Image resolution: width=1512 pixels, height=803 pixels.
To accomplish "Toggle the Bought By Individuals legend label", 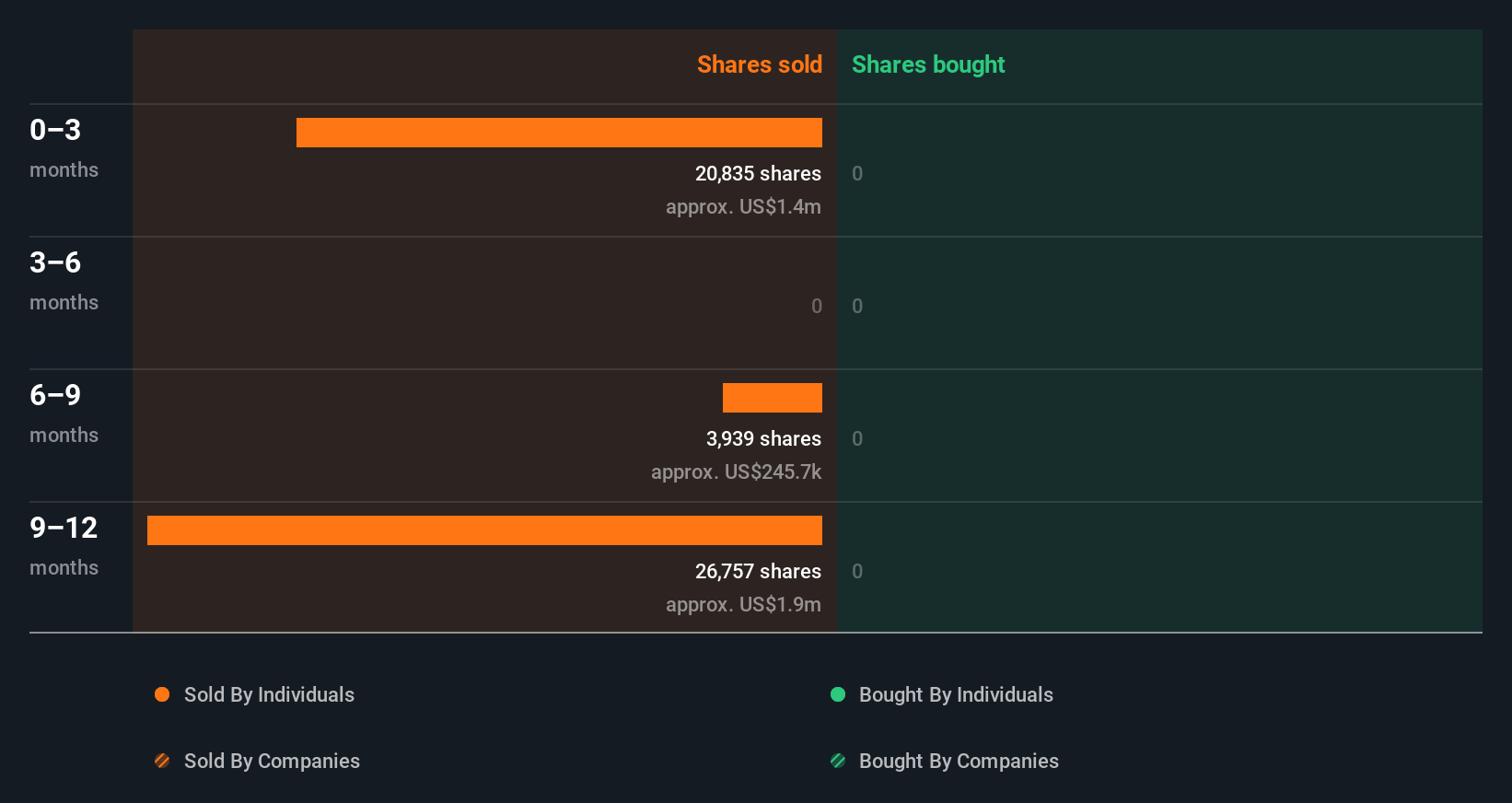I will [956, 695].
